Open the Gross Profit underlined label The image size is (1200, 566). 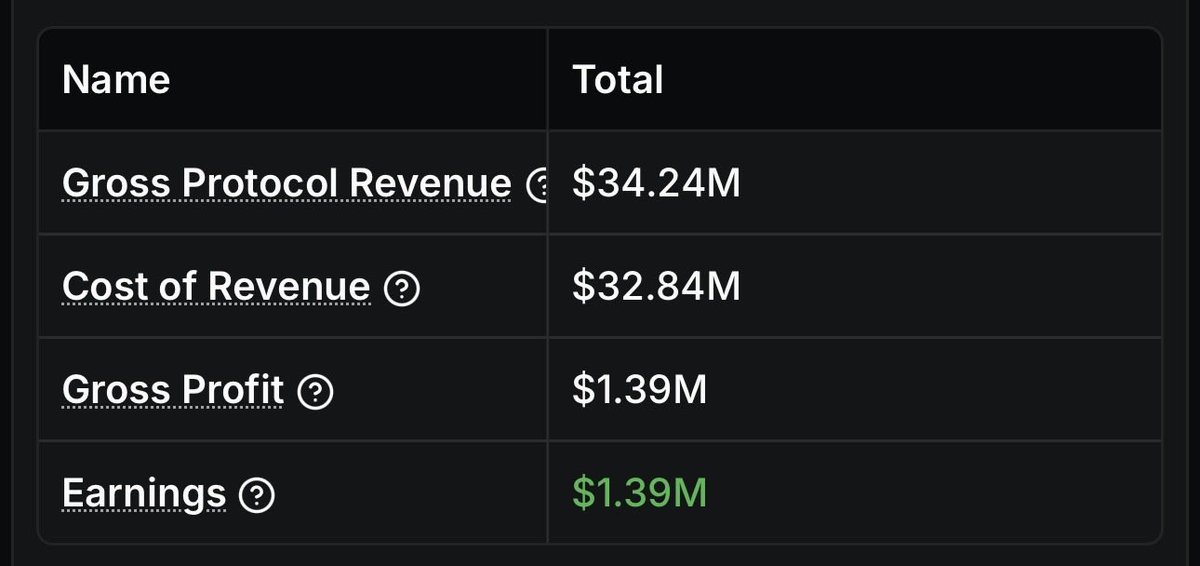point(173,391)
